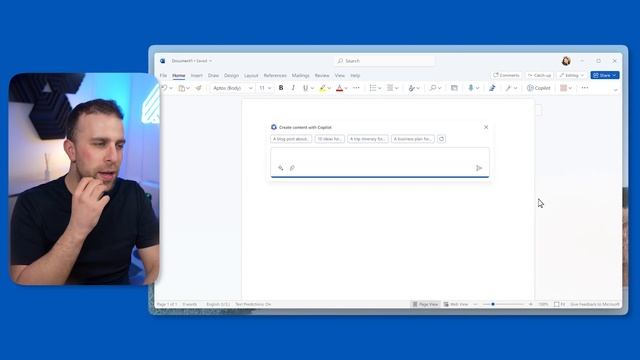Image resolution: width=640 pixels, height=360 pixels.
Task: Click the send arrow in Copilot box
Action: point(479,168)
